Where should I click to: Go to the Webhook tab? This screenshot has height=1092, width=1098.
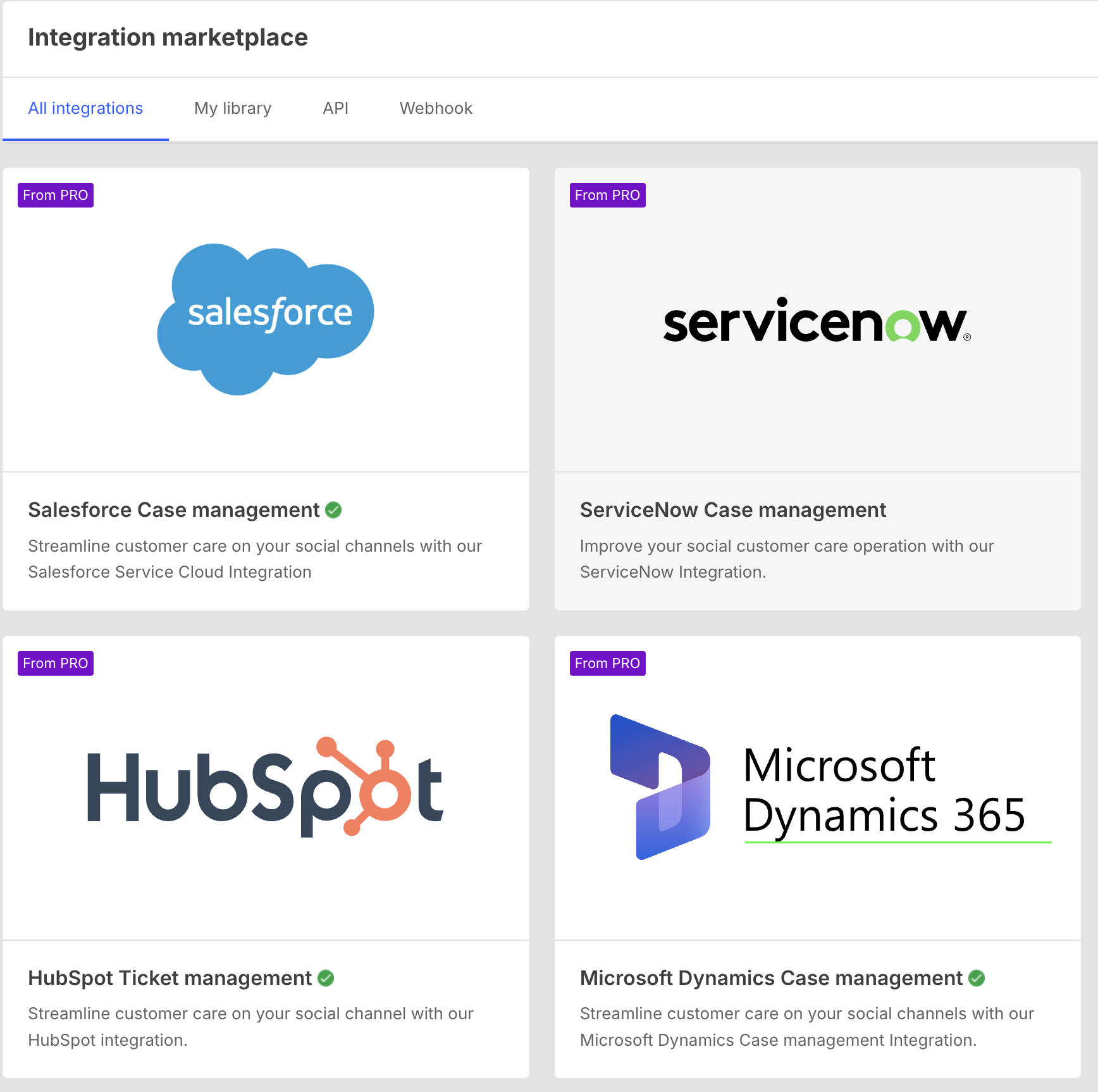pos(436,108)
